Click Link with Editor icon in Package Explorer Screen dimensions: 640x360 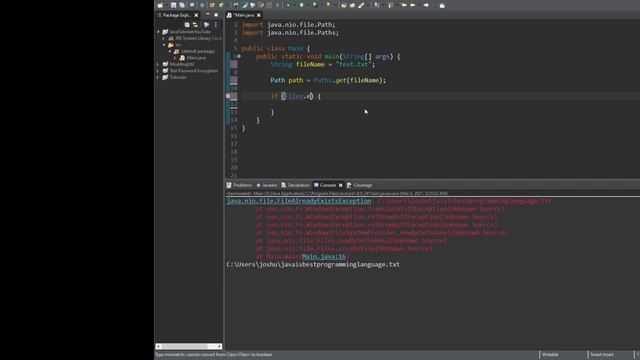point(196,24)
